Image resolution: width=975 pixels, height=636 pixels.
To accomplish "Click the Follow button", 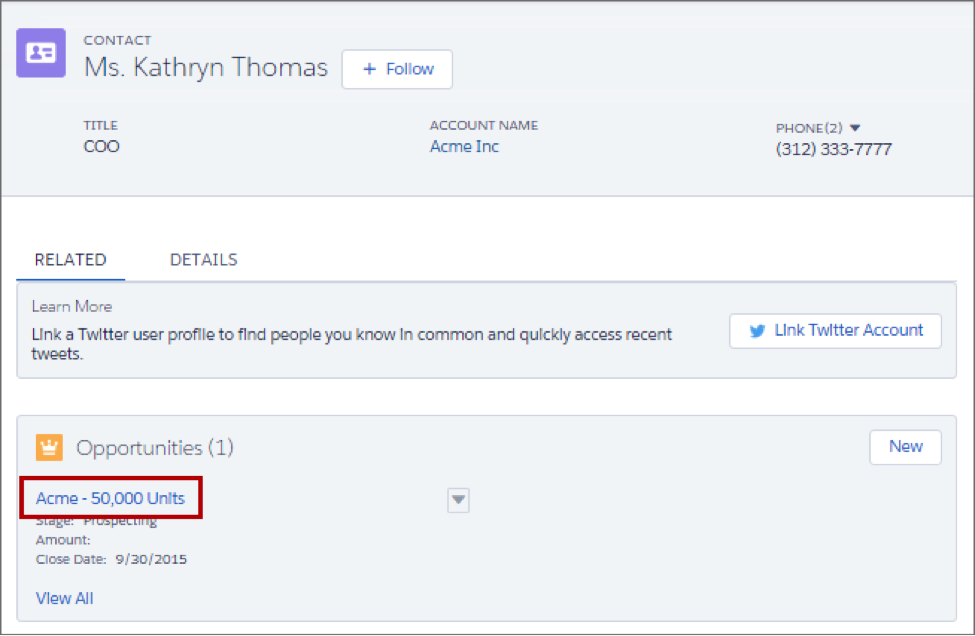I will (x=397, y=69).
